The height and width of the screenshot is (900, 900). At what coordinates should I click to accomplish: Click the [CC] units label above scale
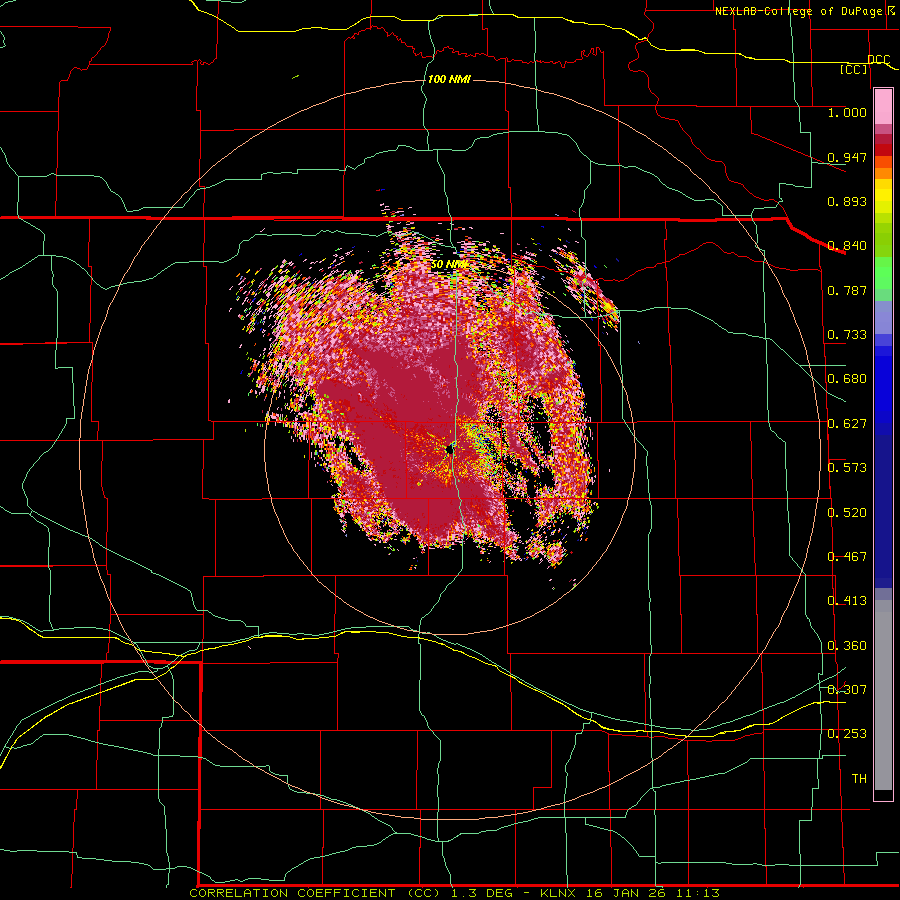click(854, 69)
